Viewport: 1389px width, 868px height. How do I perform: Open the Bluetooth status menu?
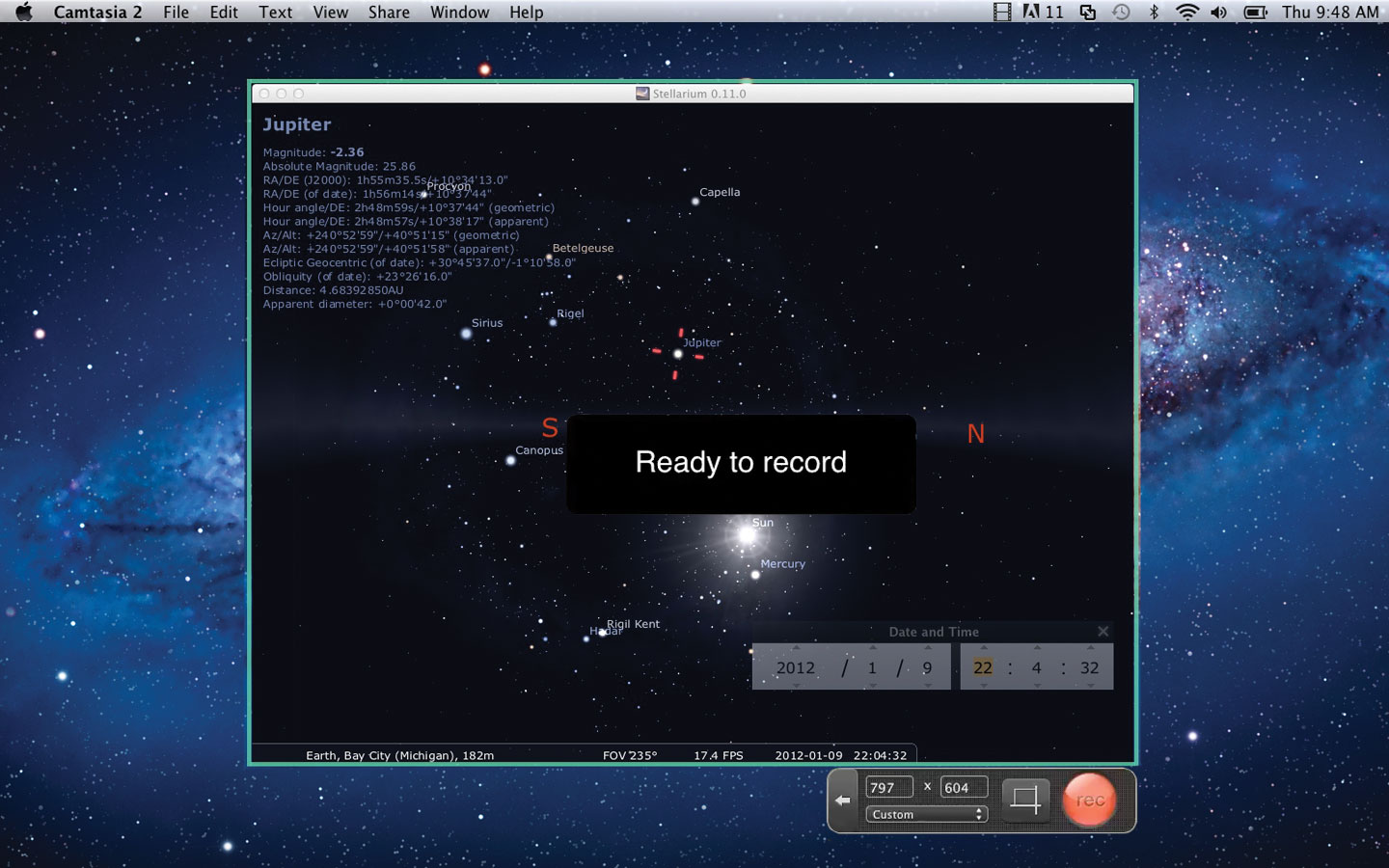pos(1154,13)
